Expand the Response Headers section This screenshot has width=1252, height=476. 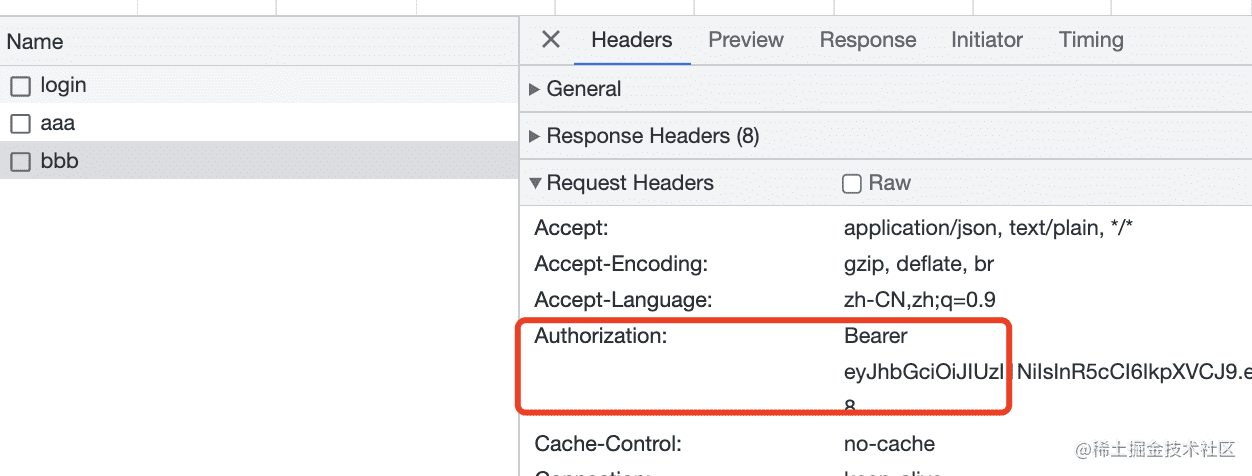click(x=652, y=136)
